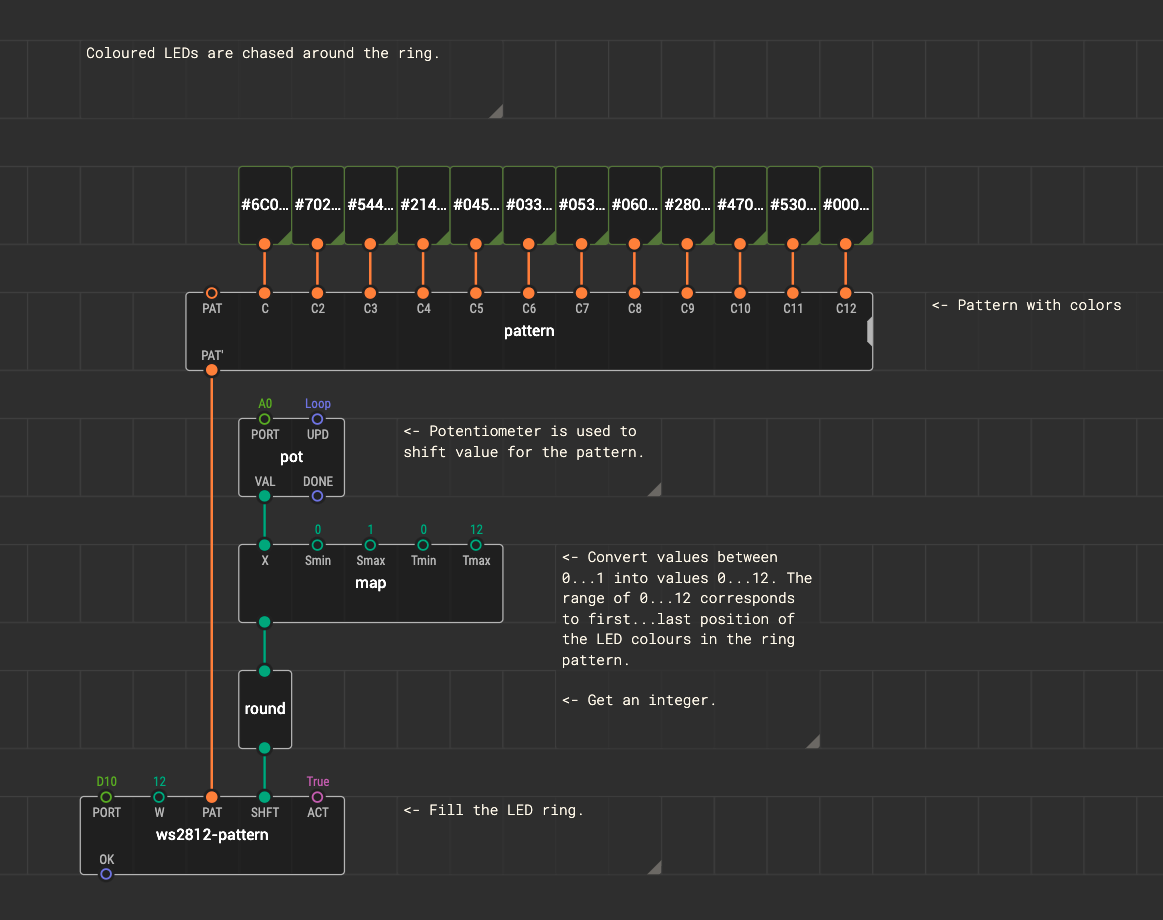Click the PAT' output pin of pattern
The height and width of the screenshot is (920, 1163).
[211, 370]
